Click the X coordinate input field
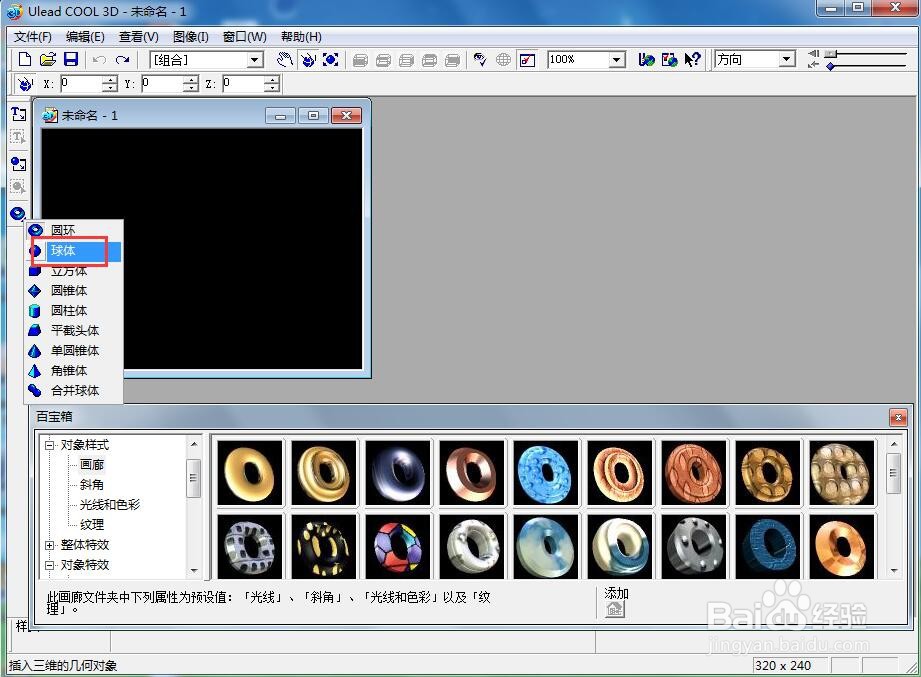The image size is (921, 677). [x=81, y=84]
